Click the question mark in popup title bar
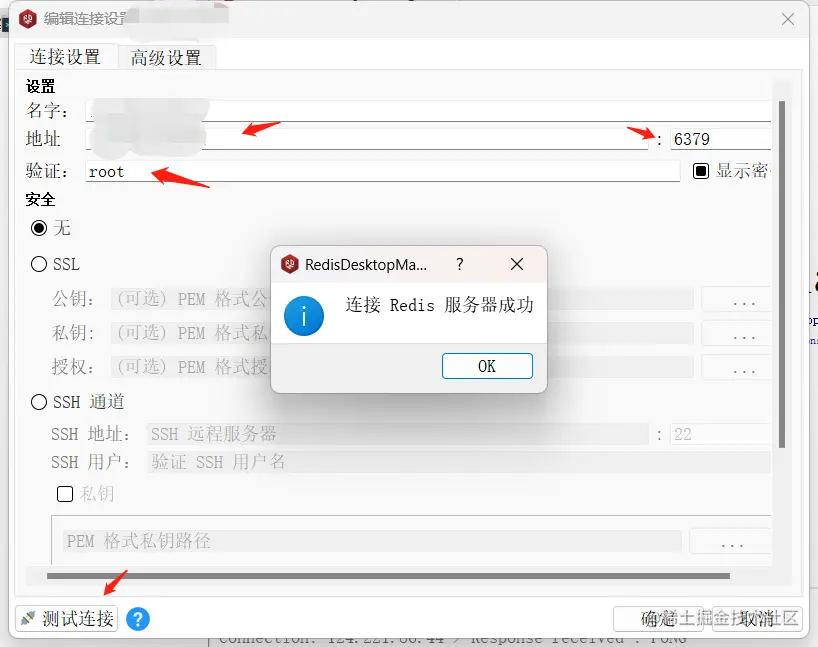 (460, 264)
